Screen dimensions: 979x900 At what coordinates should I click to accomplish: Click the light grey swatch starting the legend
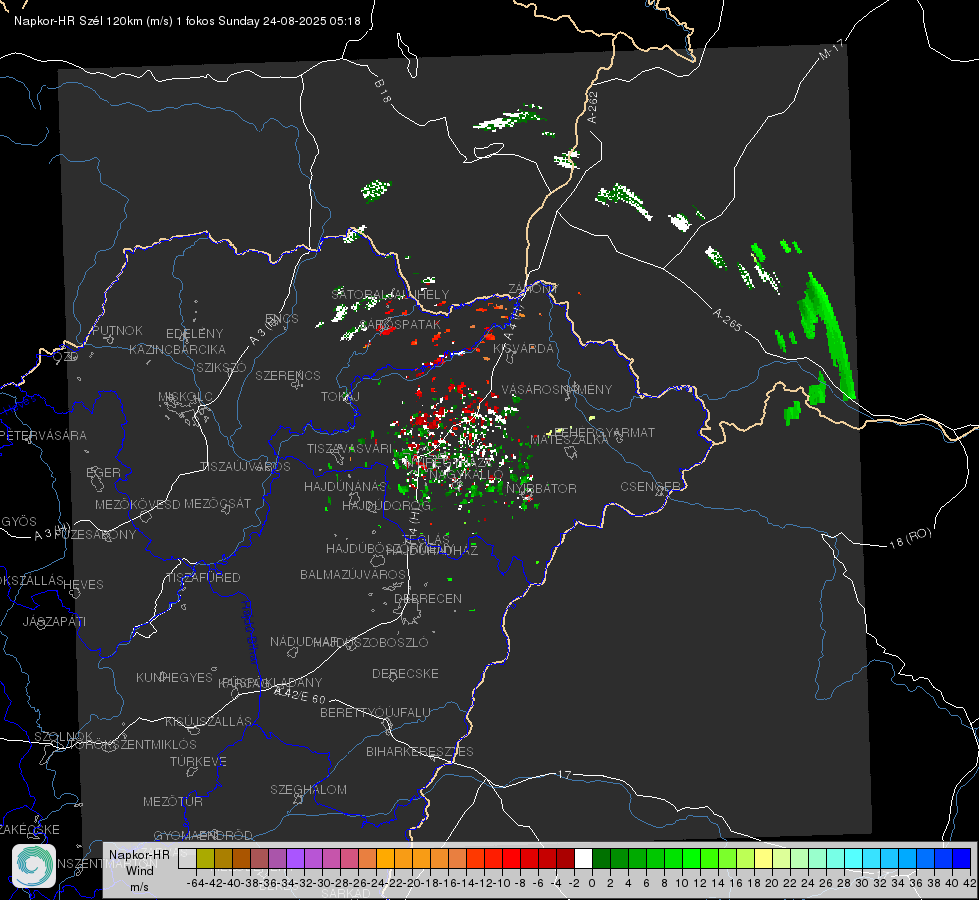coord(187,858)
